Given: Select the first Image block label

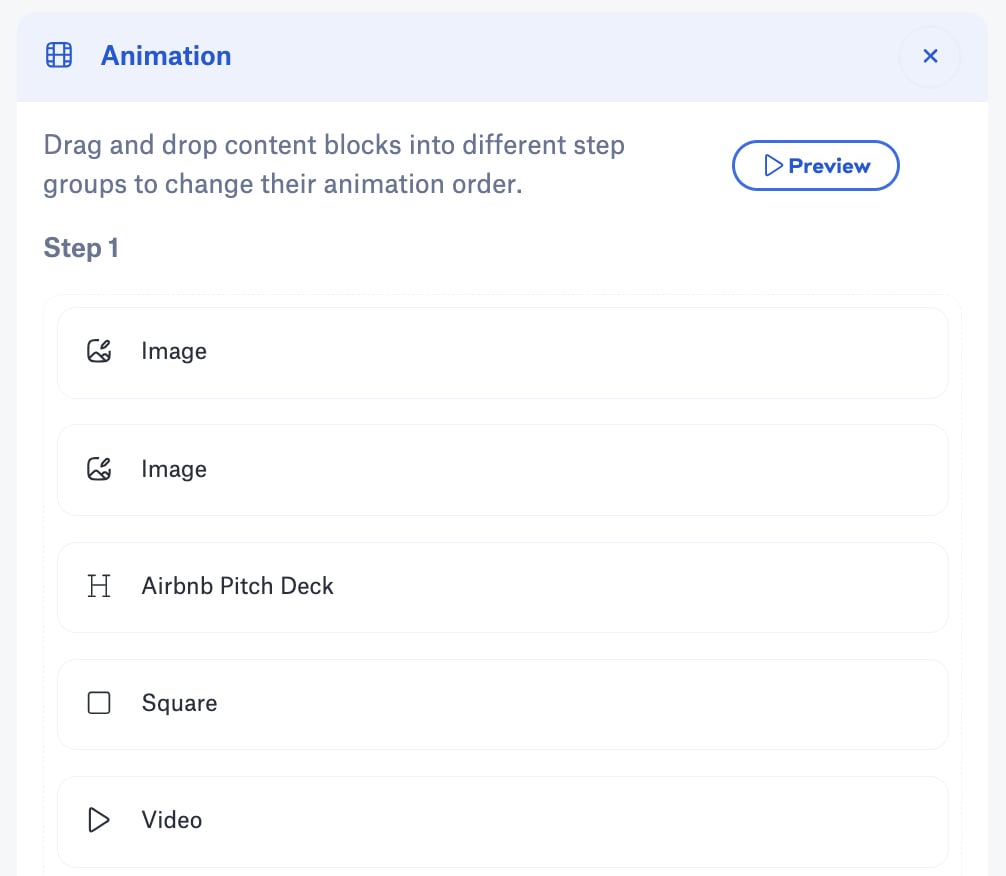Looking at the screenshot, I should [174, 352].
